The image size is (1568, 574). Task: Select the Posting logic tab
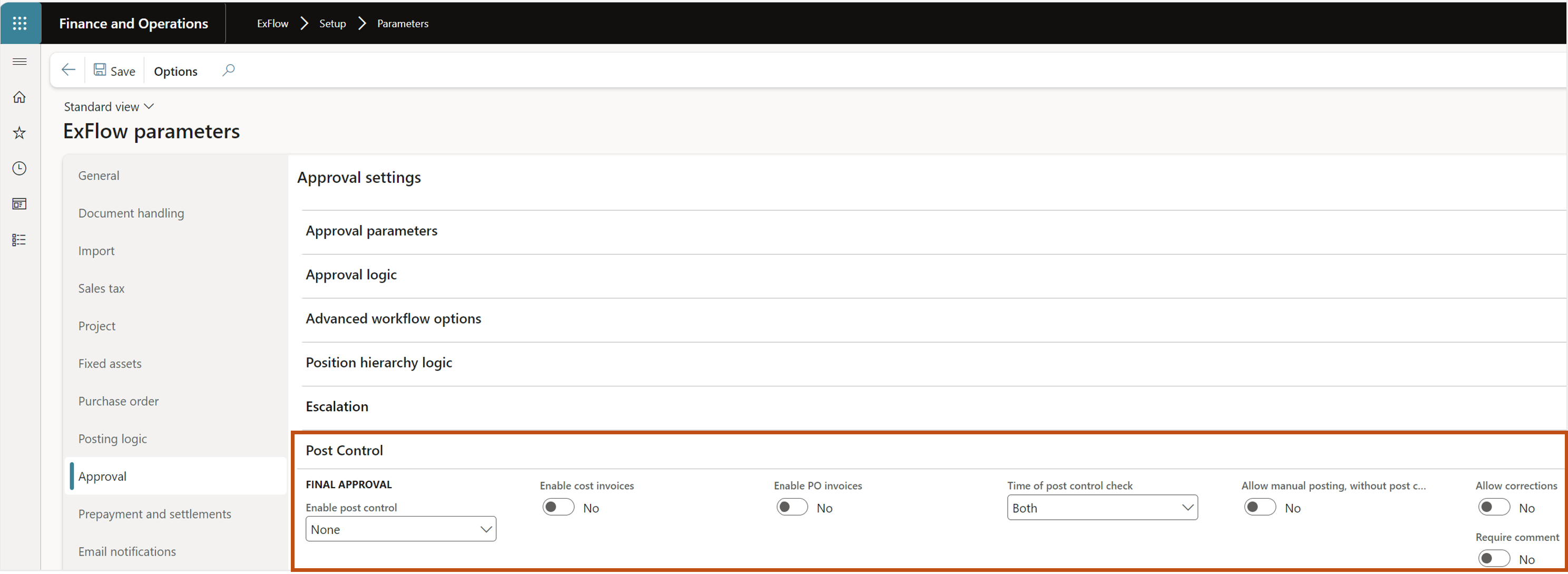(175, 439)
